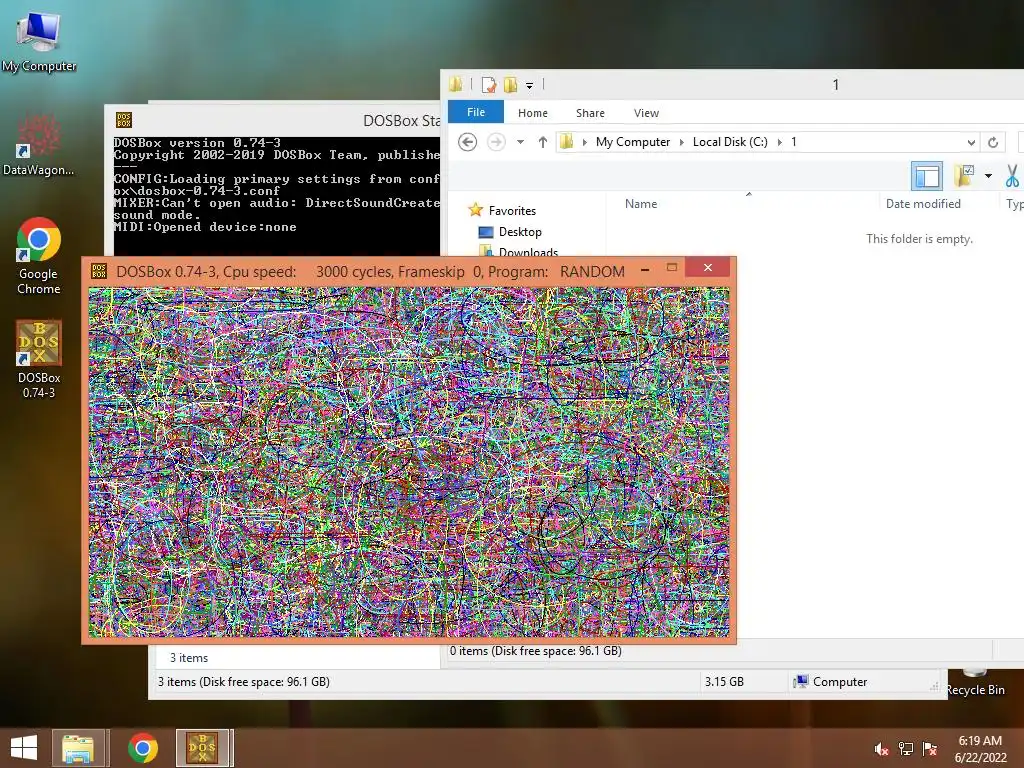Screen dimensions: 1024x768
Task: Expand the chevron after My Computer breadcrumb
Action: click(682, 142)
